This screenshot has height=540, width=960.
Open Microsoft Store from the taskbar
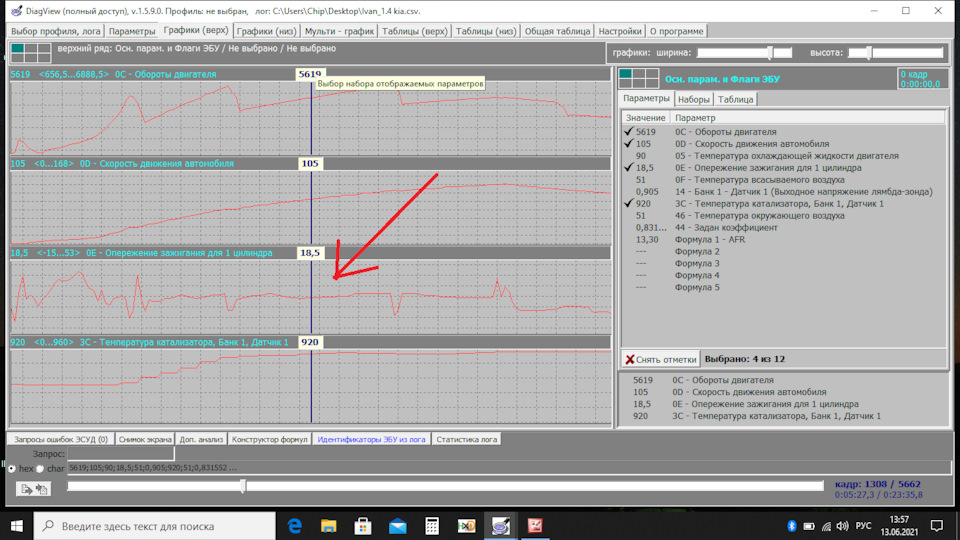363,526
